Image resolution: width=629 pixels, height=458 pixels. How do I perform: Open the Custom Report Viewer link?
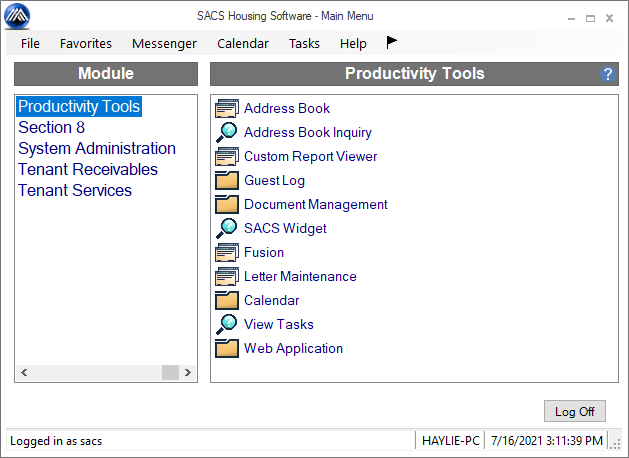[x=310, y=156]
